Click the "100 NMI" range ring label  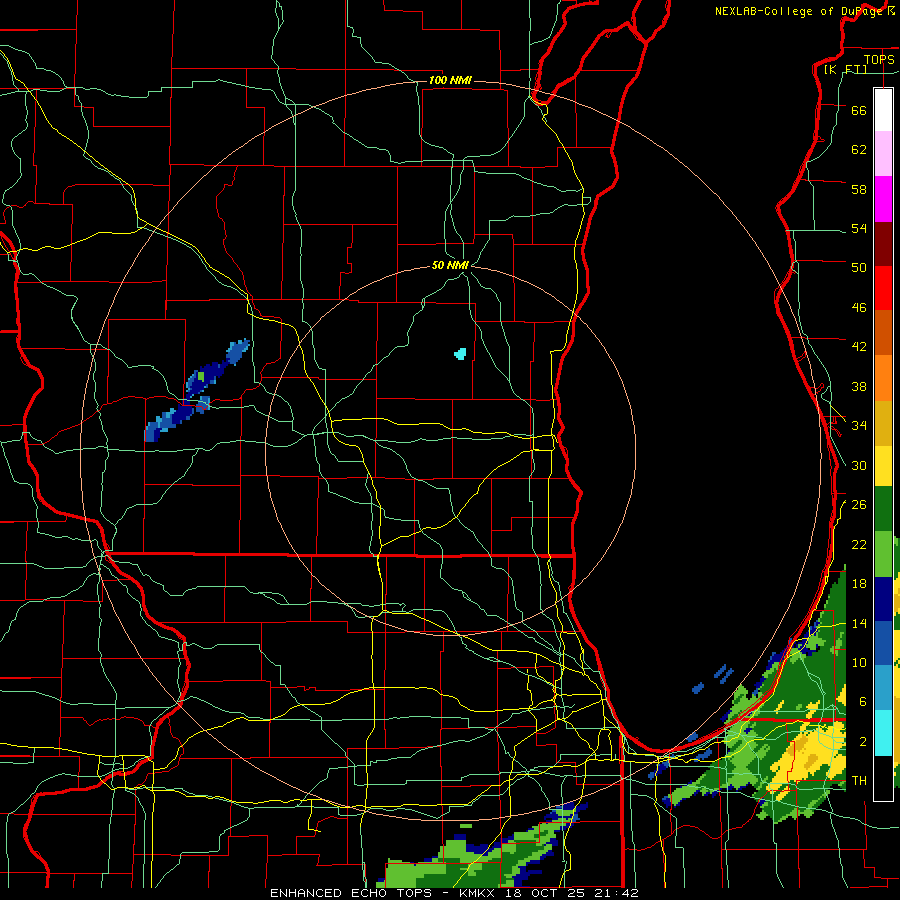click(450, 80)
